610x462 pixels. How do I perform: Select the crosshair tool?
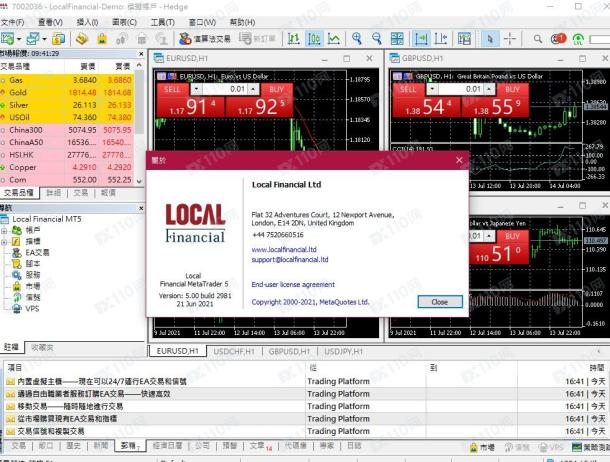pos(510,38)
